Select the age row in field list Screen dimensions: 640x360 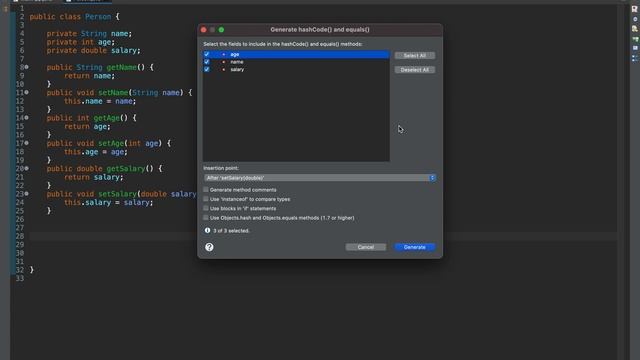[x=296, y=54]
